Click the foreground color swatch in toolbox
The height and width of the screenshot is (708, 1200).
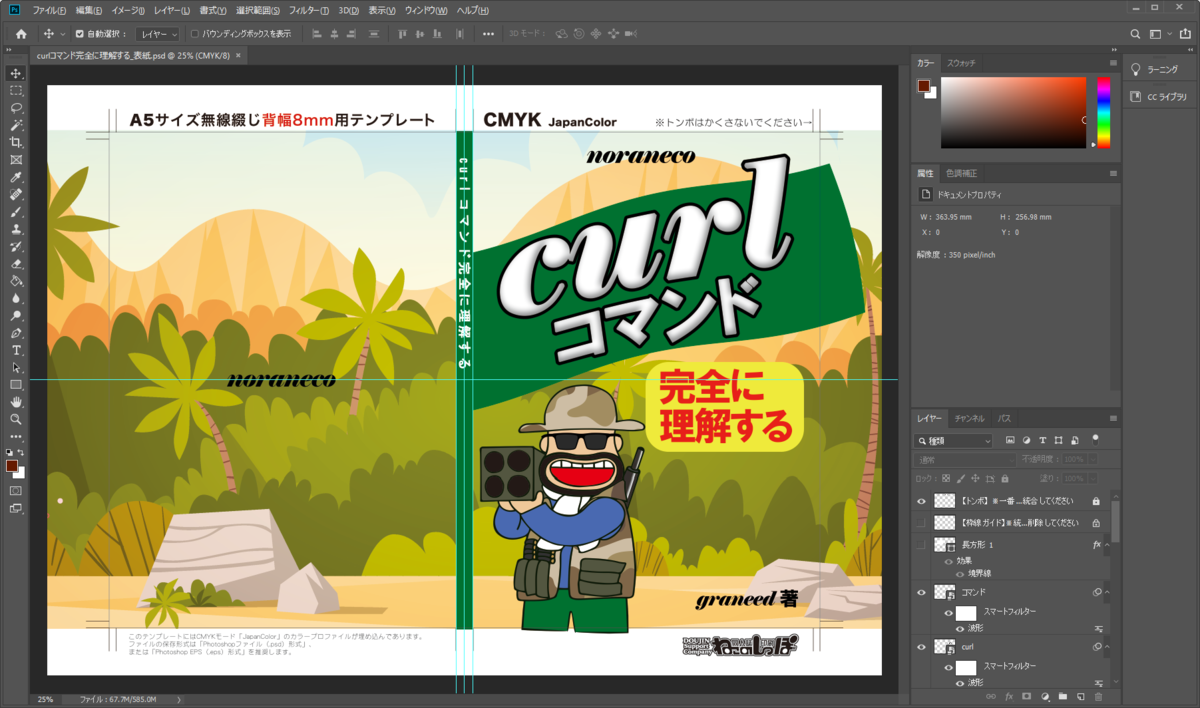coord(12,466)
